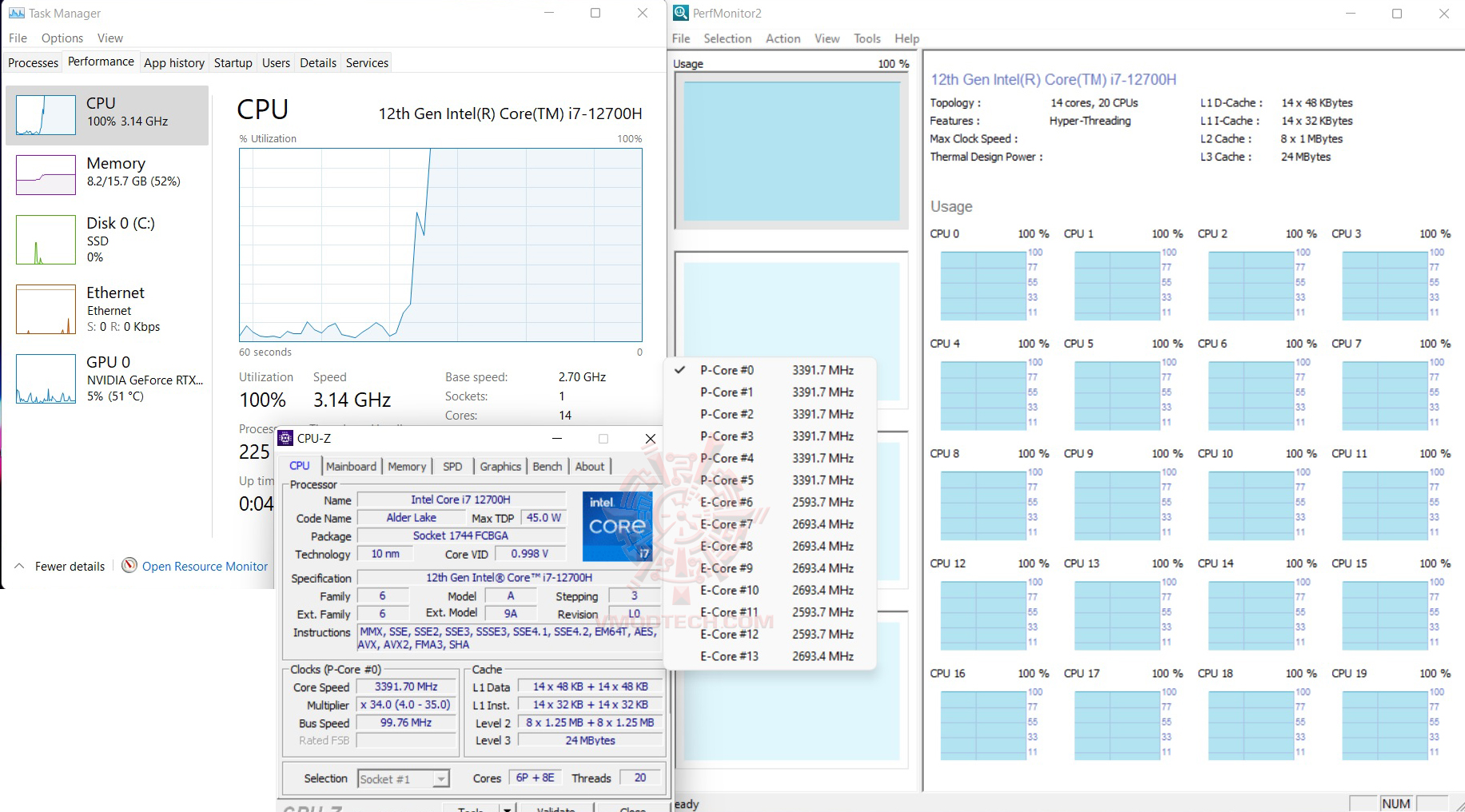This screenshot has width=1465, height=812.
Task: Click the CPU 6 usage graph in PerfMonitor2
Action: coord(1251,396)
